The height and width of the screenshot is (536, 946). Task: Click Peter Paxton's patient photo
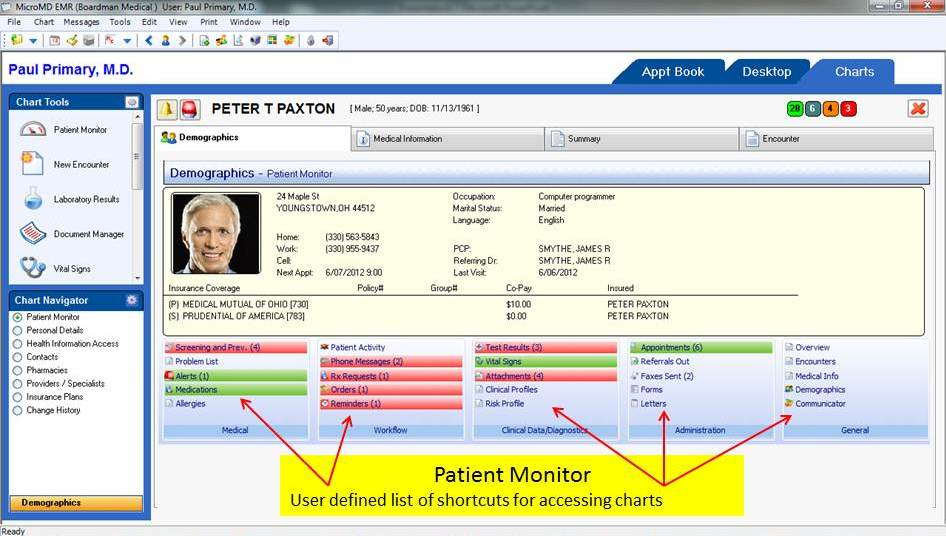[x=216, y=233]
